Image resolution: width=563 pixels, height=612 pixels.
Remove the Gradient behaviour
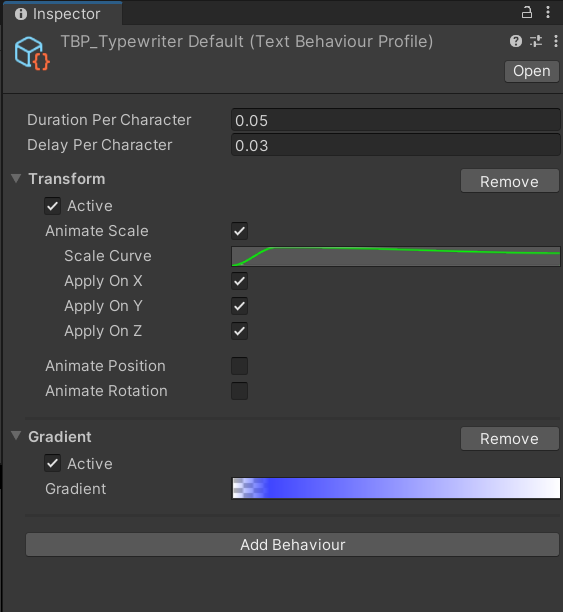pyautogui.click(x=510, y=438)
